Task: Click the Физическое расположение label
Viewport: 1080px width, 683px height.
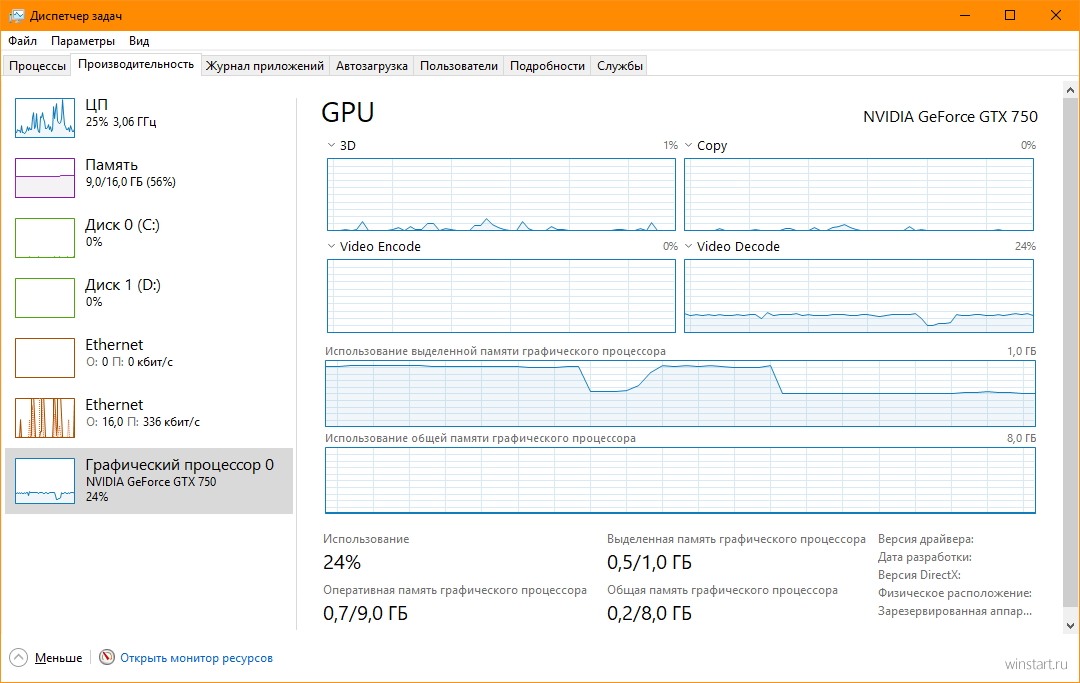Action: 955,593
